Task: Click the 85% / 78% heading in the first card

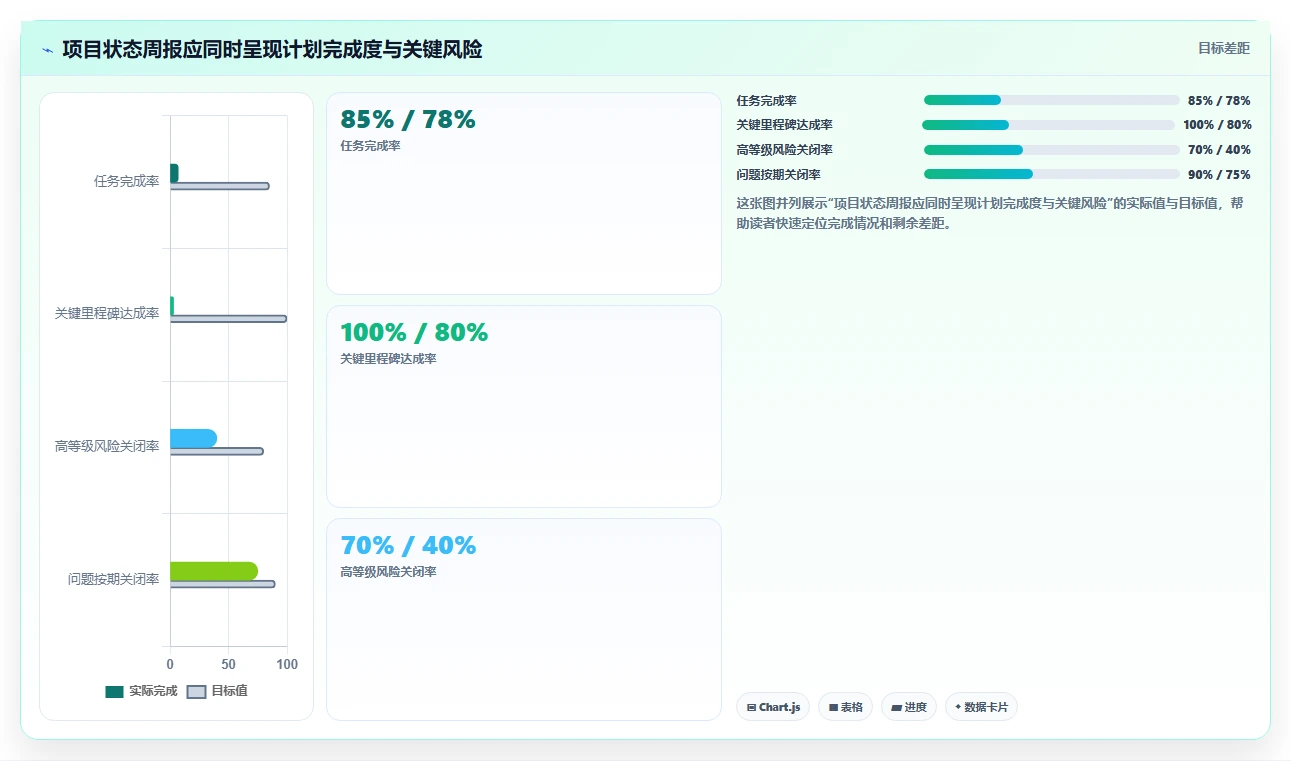Action: pos(408,120)
